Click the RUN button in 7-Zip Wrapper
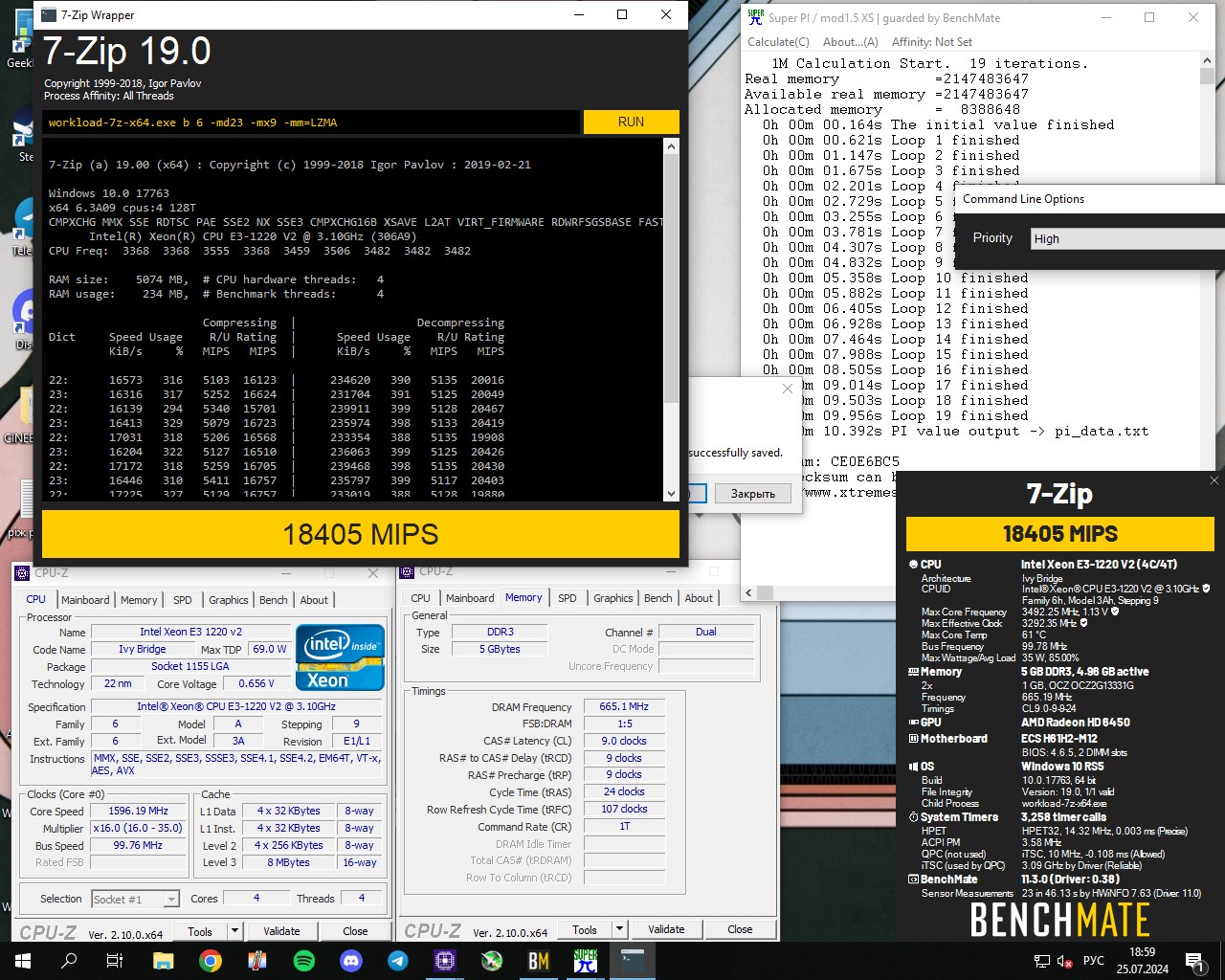1225x980 pixels. 631,122
